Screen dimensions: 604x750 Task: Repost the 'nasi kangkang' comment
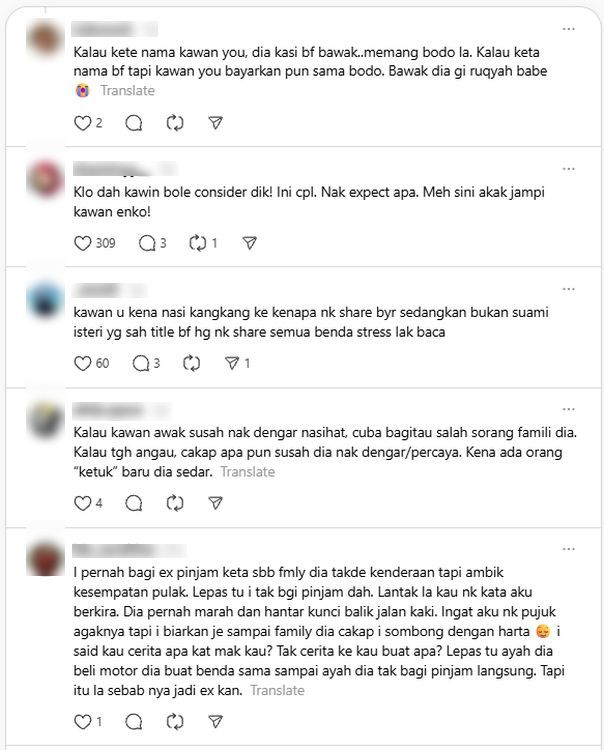pos(191,364)
